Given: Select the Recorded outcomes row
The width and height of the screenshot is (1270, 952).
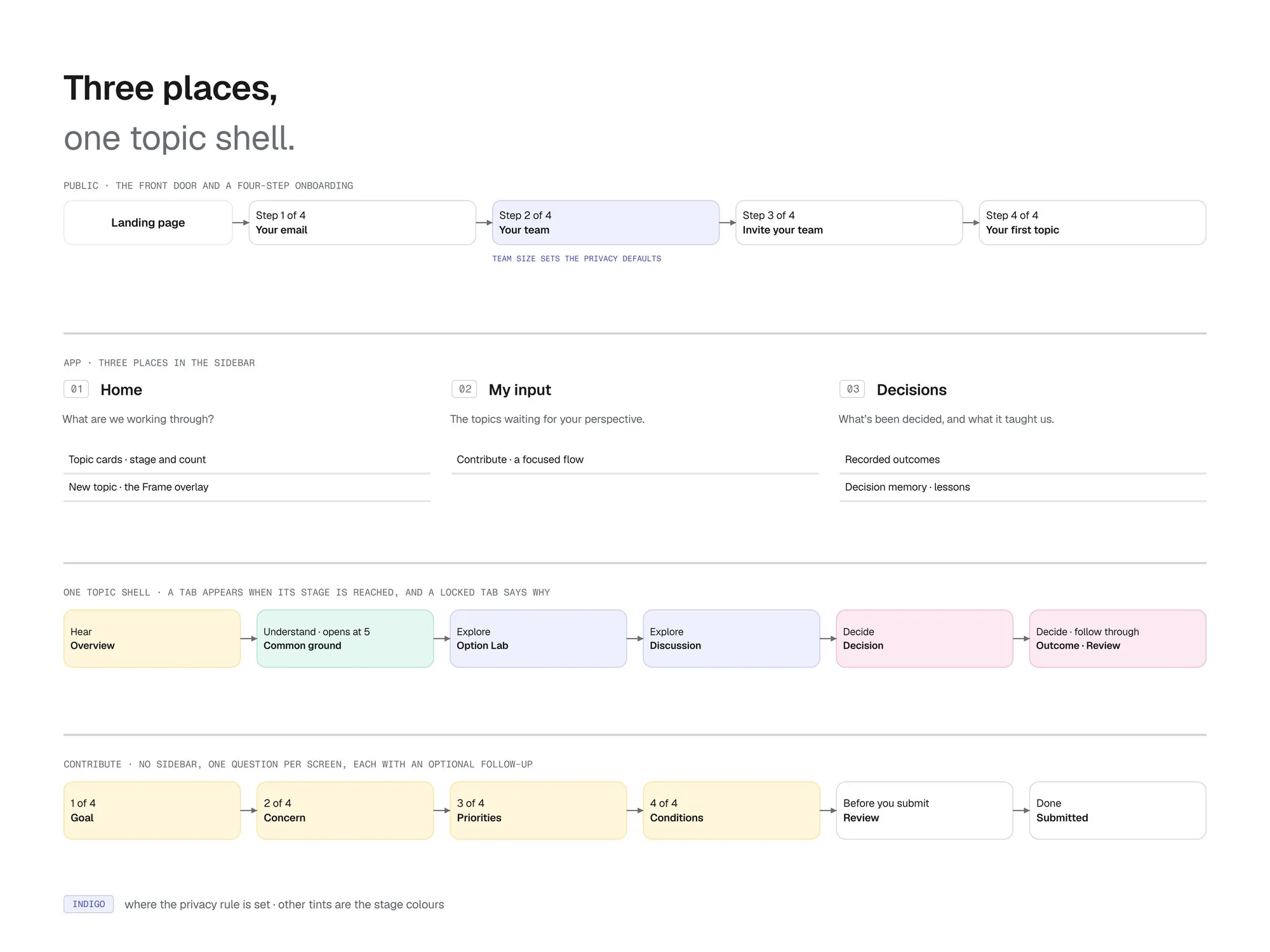Looking at the screenshot, I should (x=1023, y=459).
